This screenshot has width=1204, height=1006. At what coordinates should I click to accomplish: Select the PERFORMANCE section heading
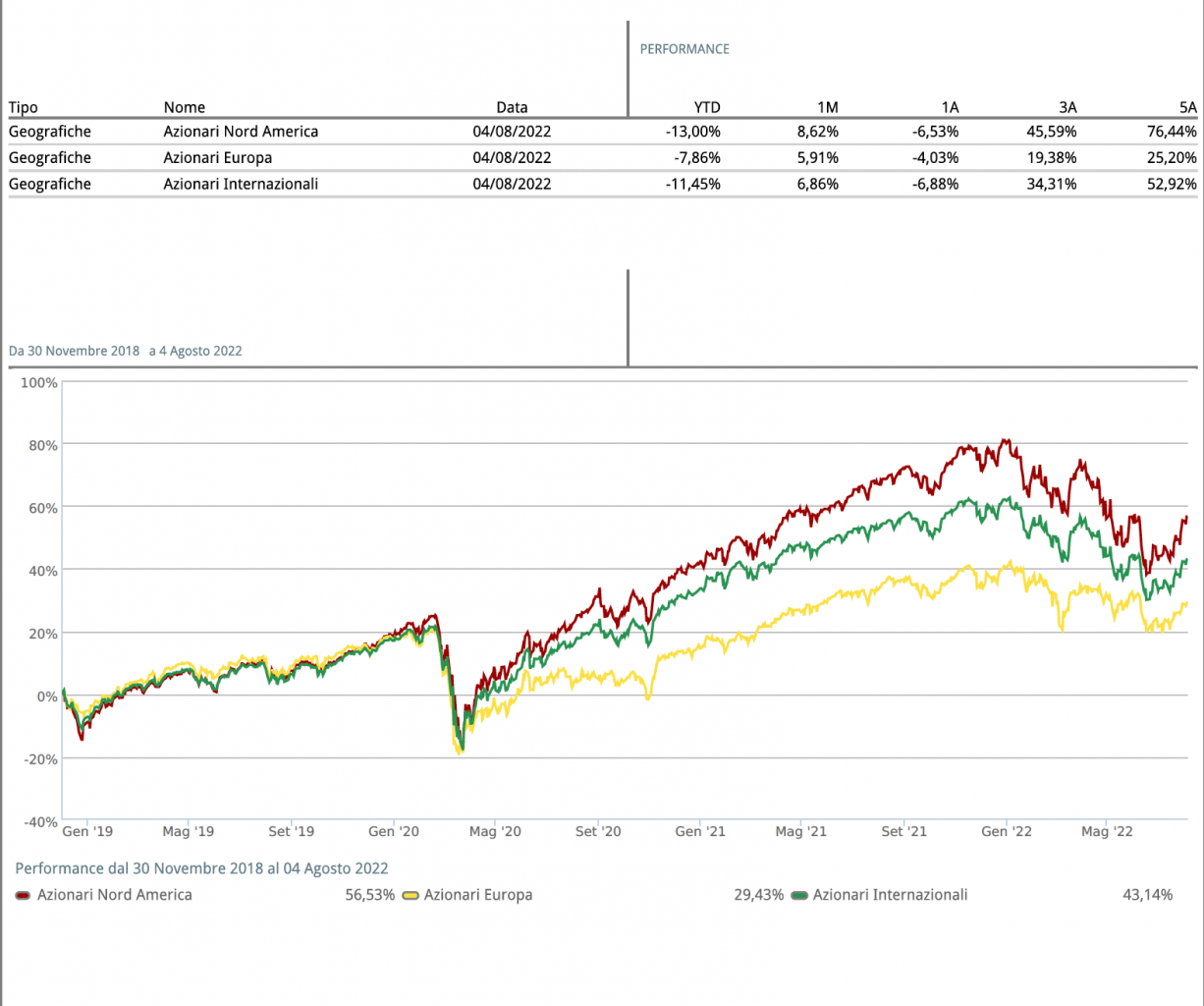684,49
